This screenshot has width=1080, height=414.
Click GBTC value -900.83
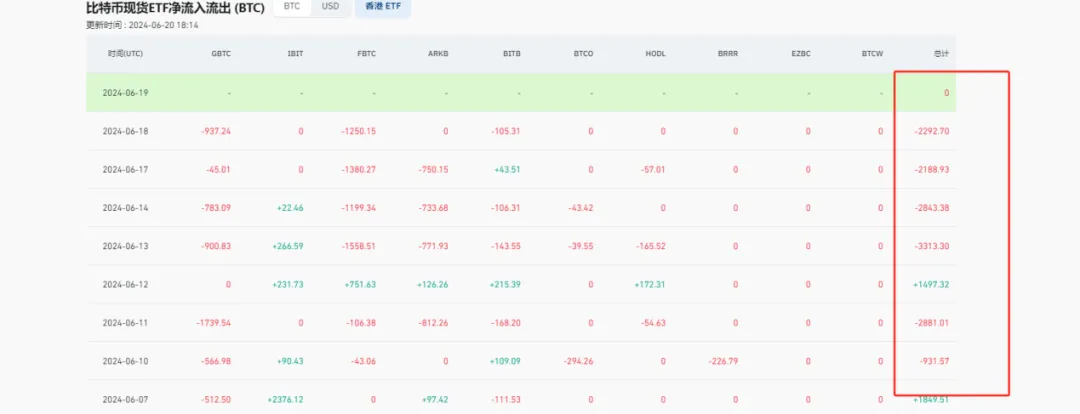point(217,246)
